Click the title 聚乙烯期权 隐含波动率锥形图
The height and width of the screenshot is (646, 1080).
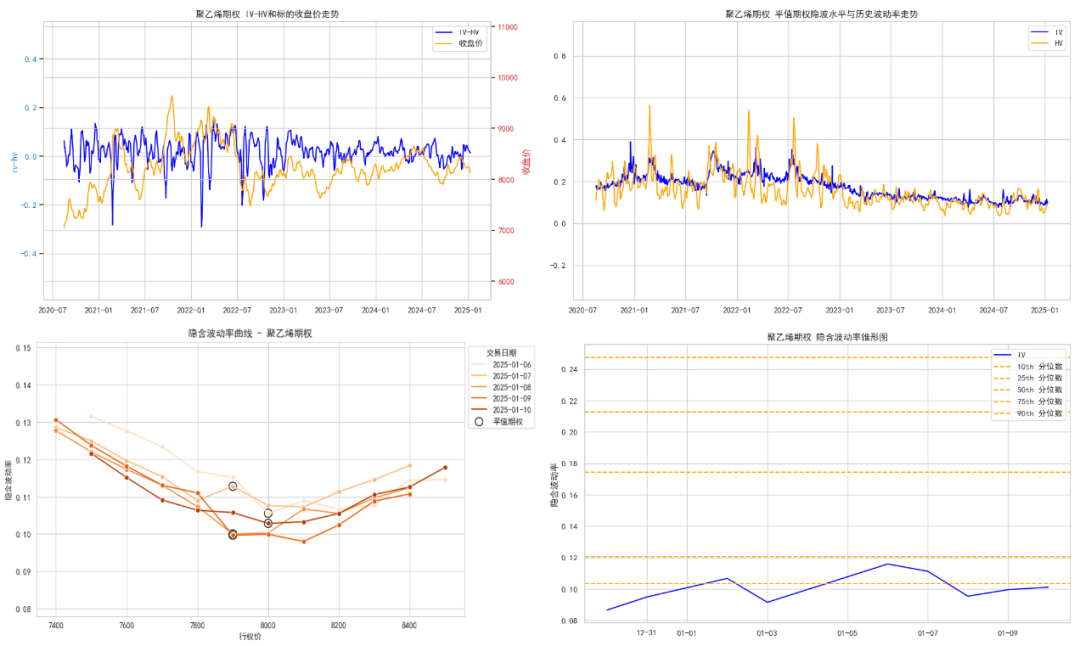coord(827,337)
